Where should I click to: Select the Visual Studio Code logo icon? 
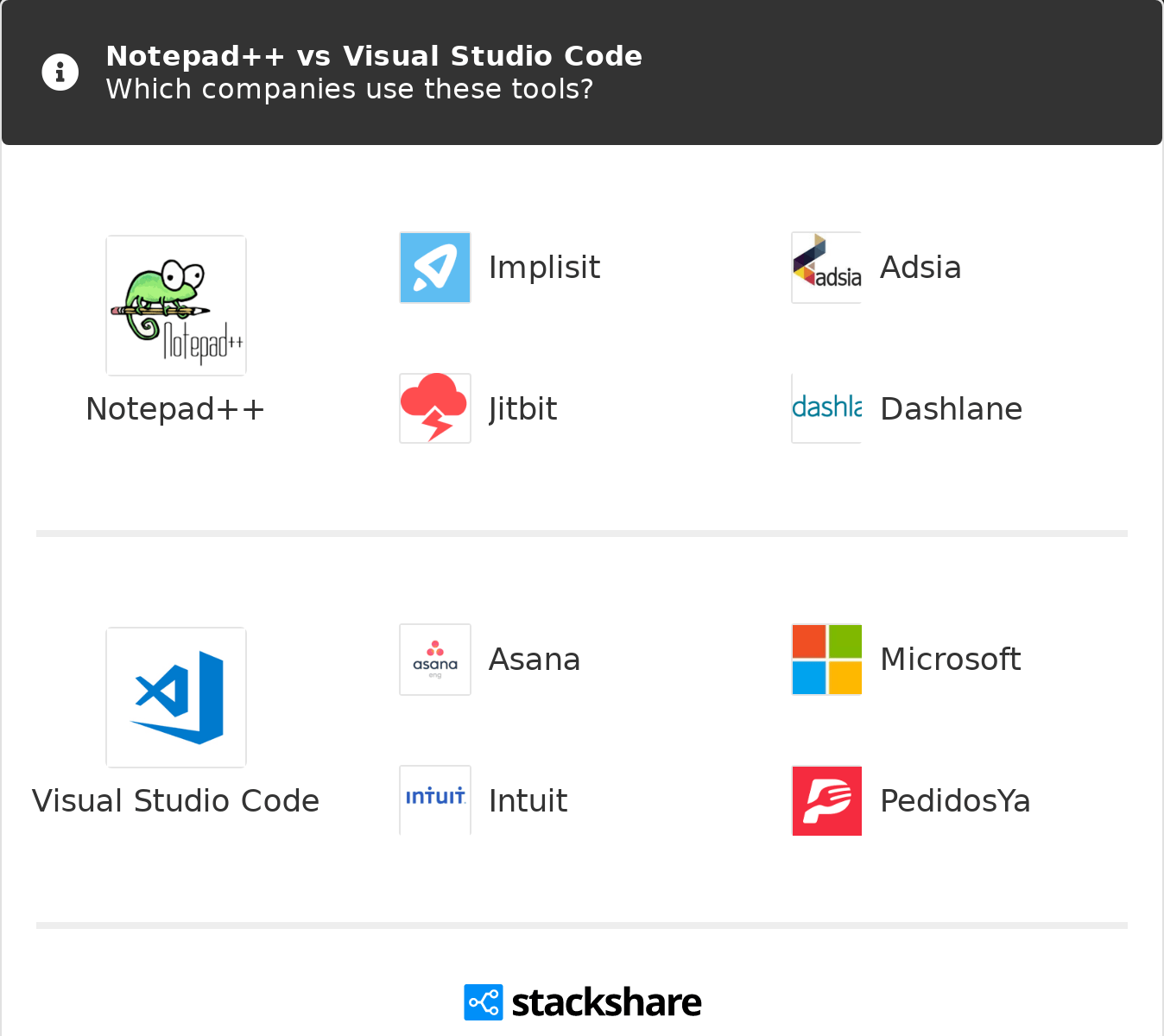point(175,697)
